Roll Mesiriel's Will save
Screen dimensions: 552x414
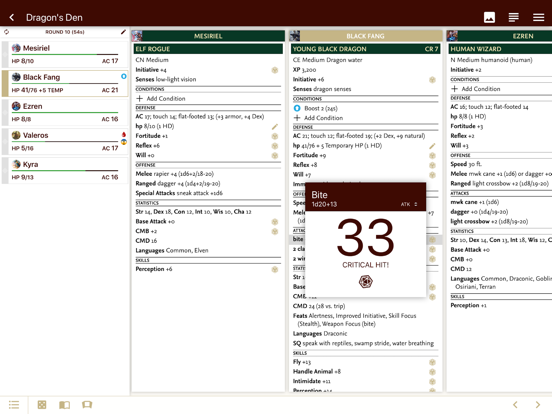(275, 156)
